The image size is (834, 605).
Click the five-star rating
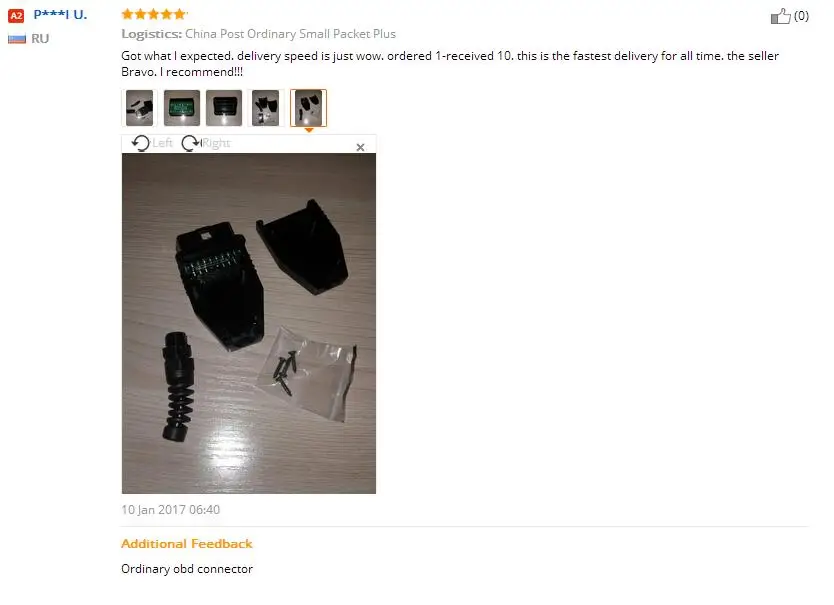click(154, 14)
